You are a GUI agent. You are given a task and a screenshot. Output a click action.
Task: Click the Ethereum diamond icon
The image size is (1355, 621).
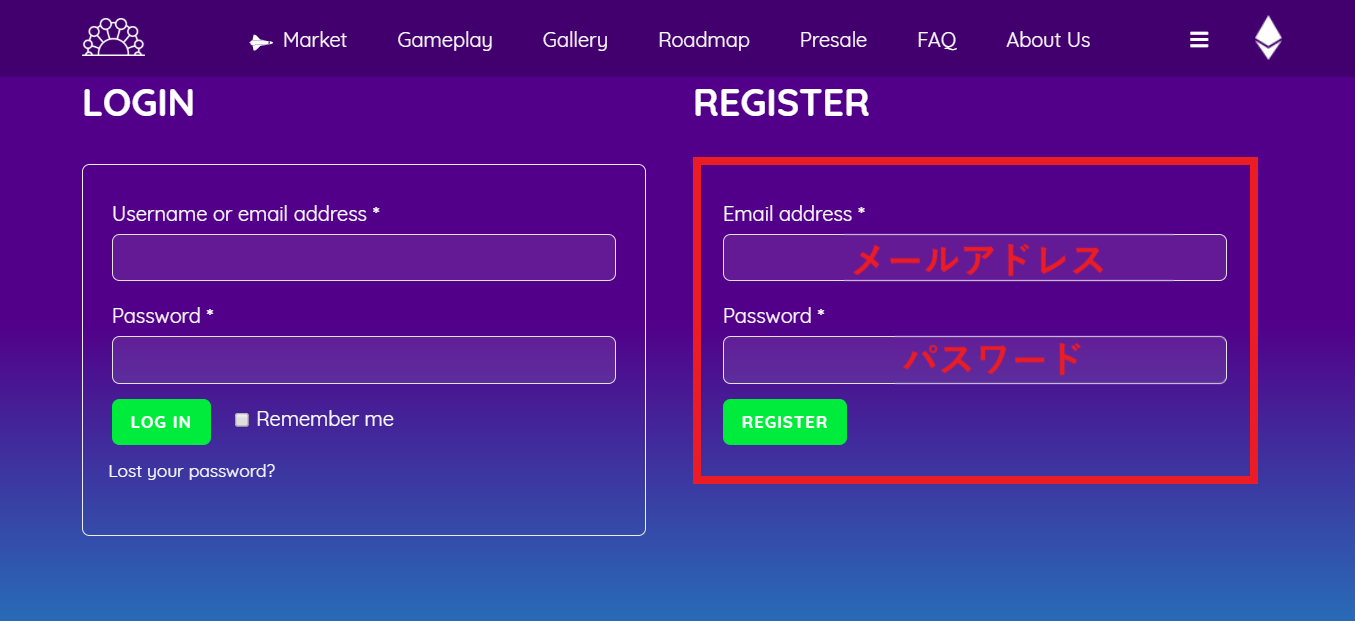1268,38
